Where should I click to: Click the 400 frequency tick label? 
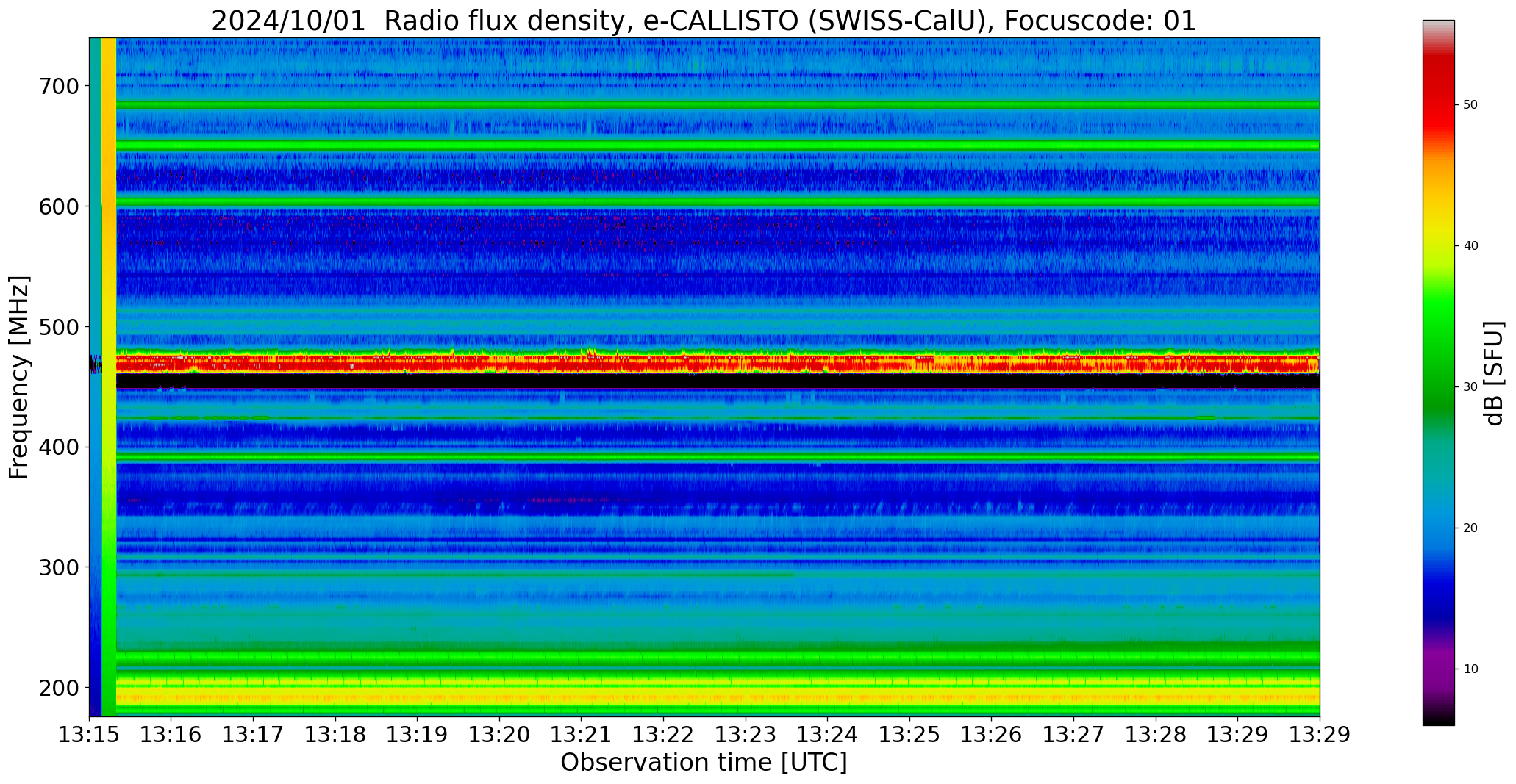pos(58,447)
